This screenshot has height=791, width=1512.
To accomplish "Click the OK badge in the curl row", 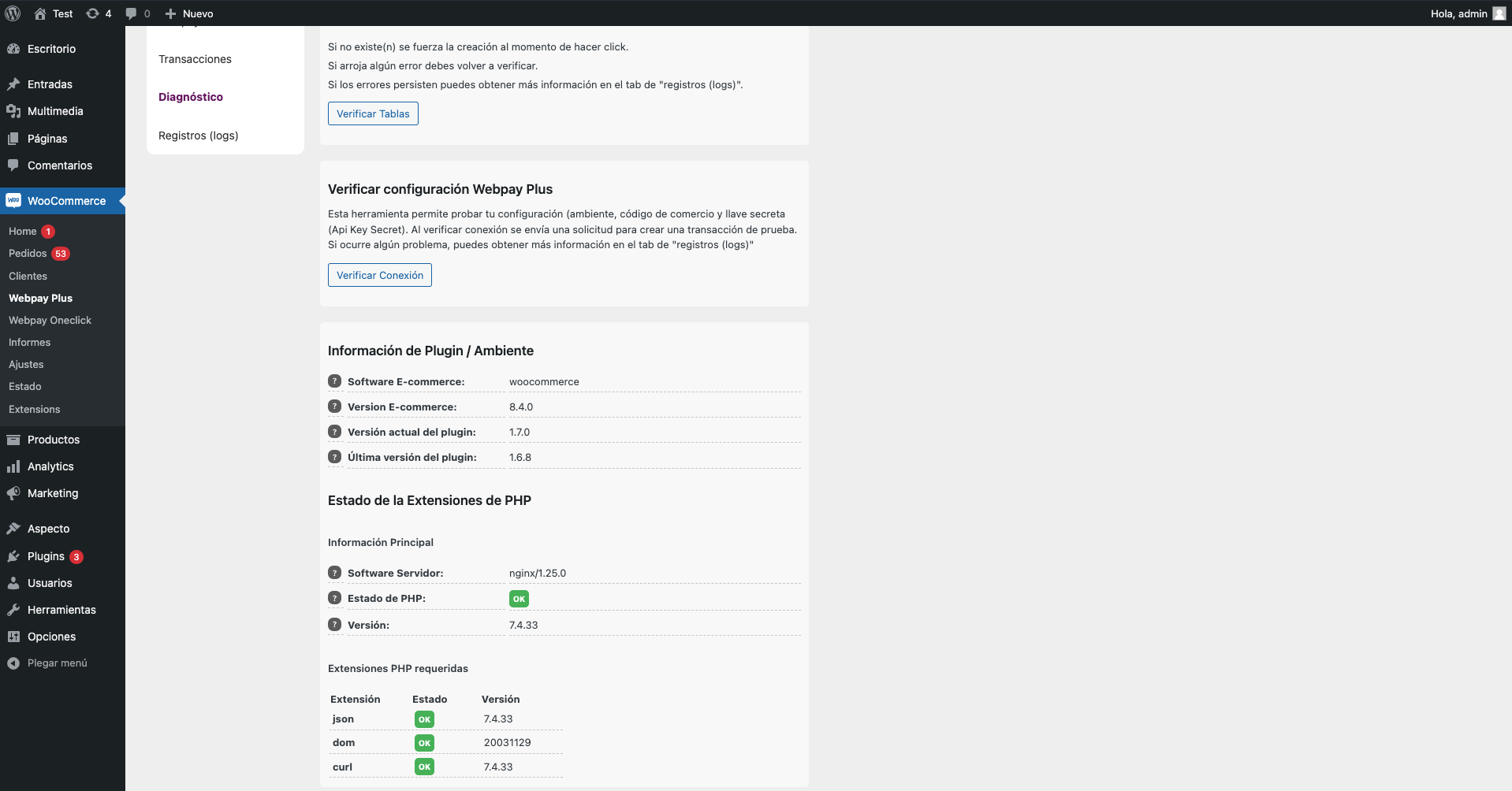I will [424, 767].
